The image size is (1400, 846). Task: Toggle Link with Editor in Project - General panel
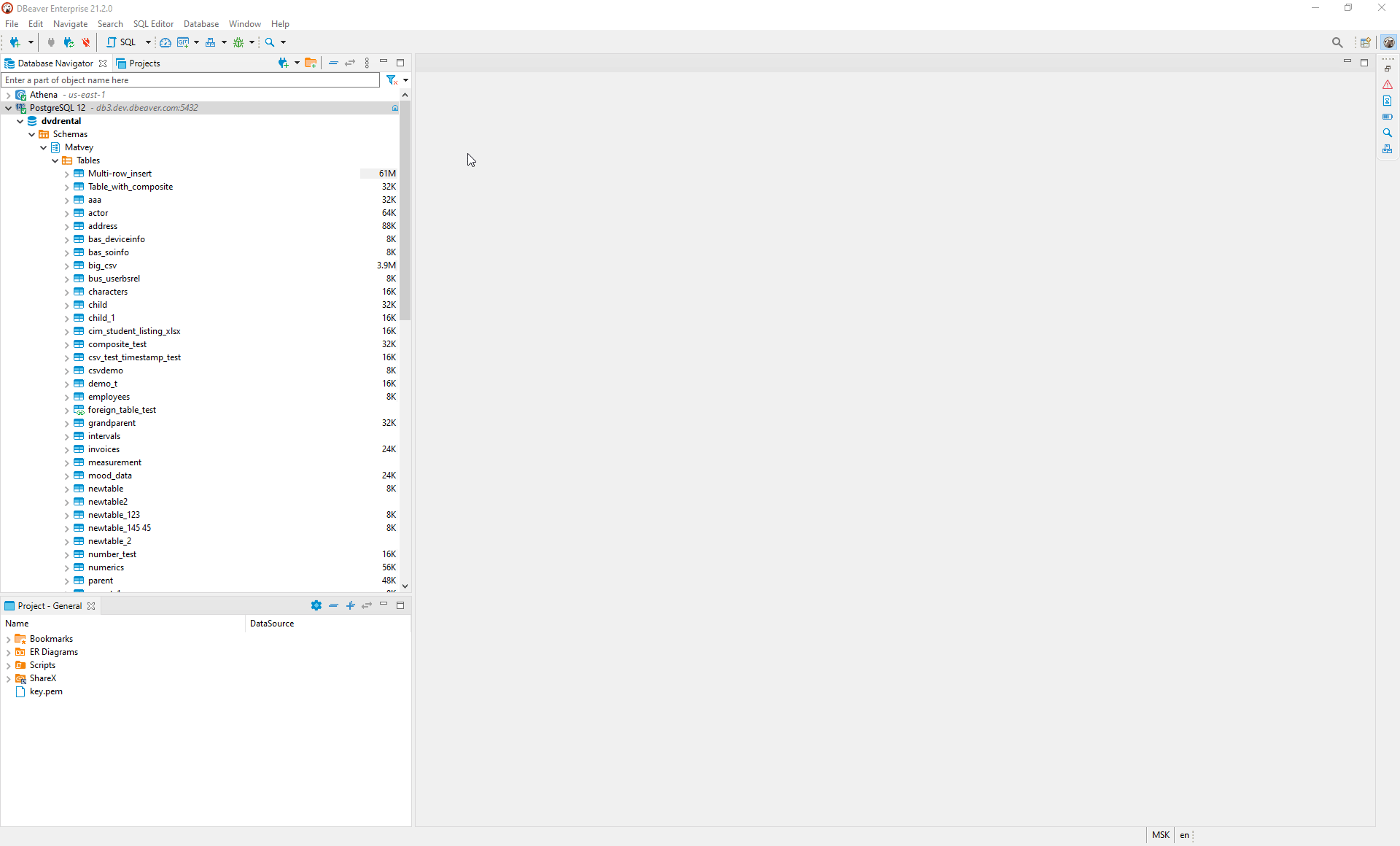coord(367,605)
